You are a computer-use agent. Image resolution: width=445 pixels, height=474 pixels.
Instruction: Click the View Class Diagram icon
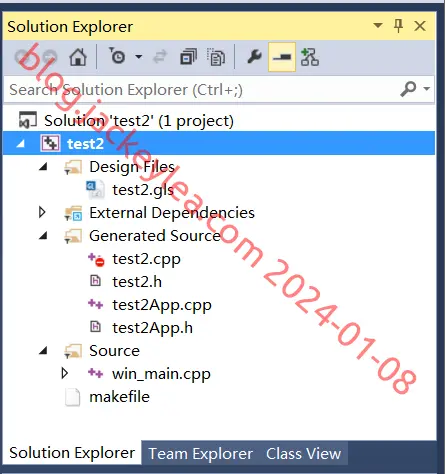(x=310, y=57)
